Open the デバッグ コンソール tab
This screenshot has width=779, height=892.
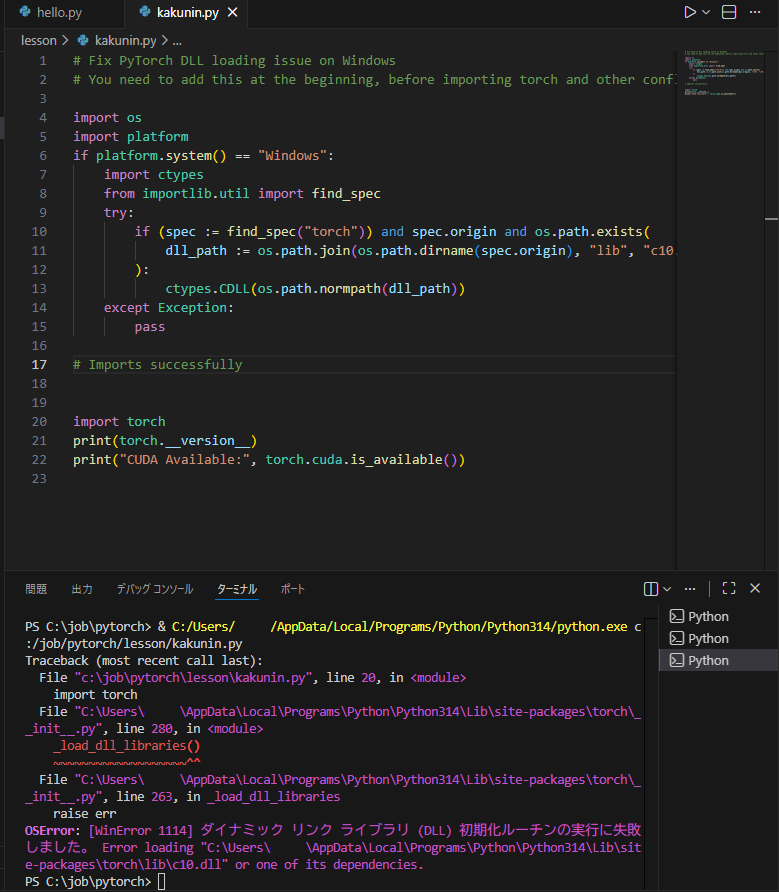(155, 589)
